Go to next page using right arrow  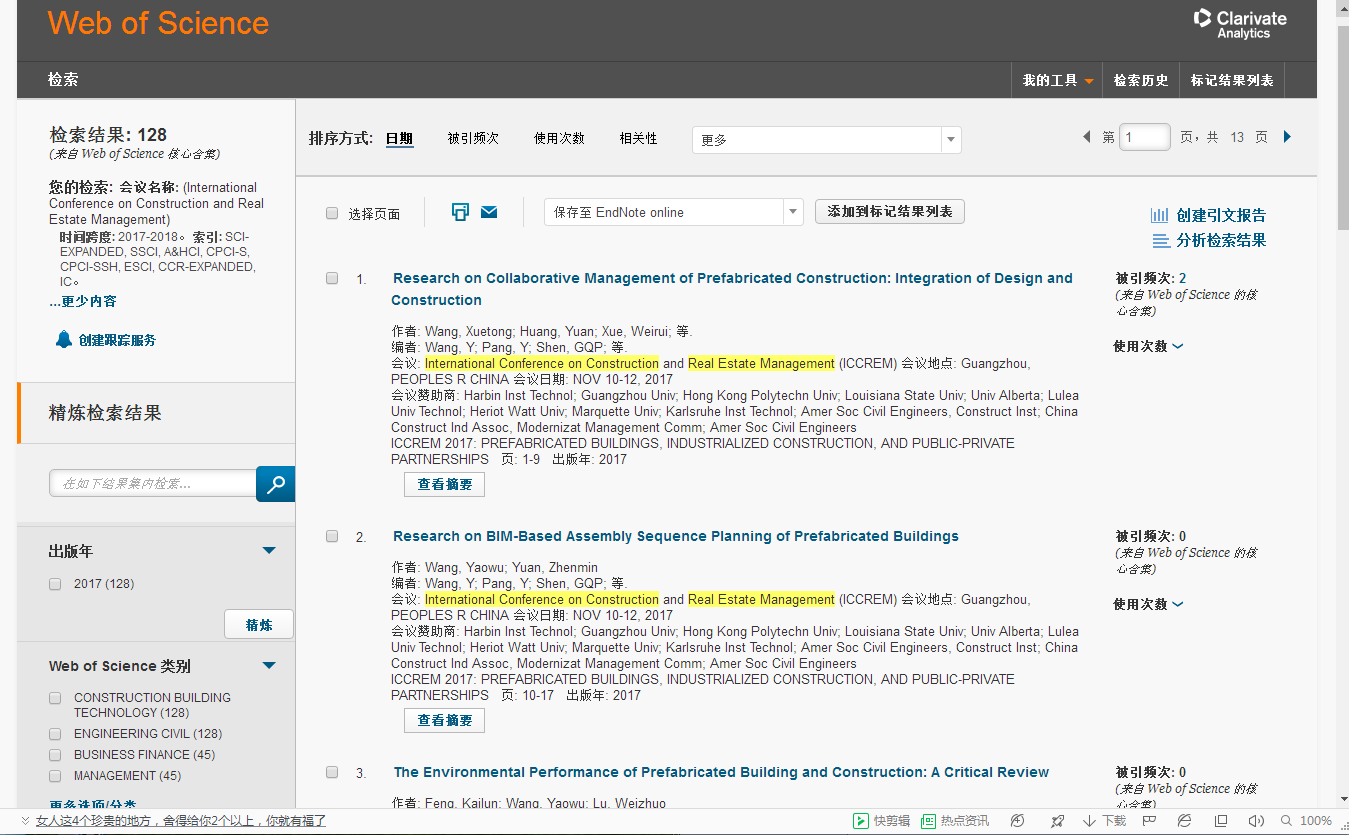click(x=1287, y=137)
